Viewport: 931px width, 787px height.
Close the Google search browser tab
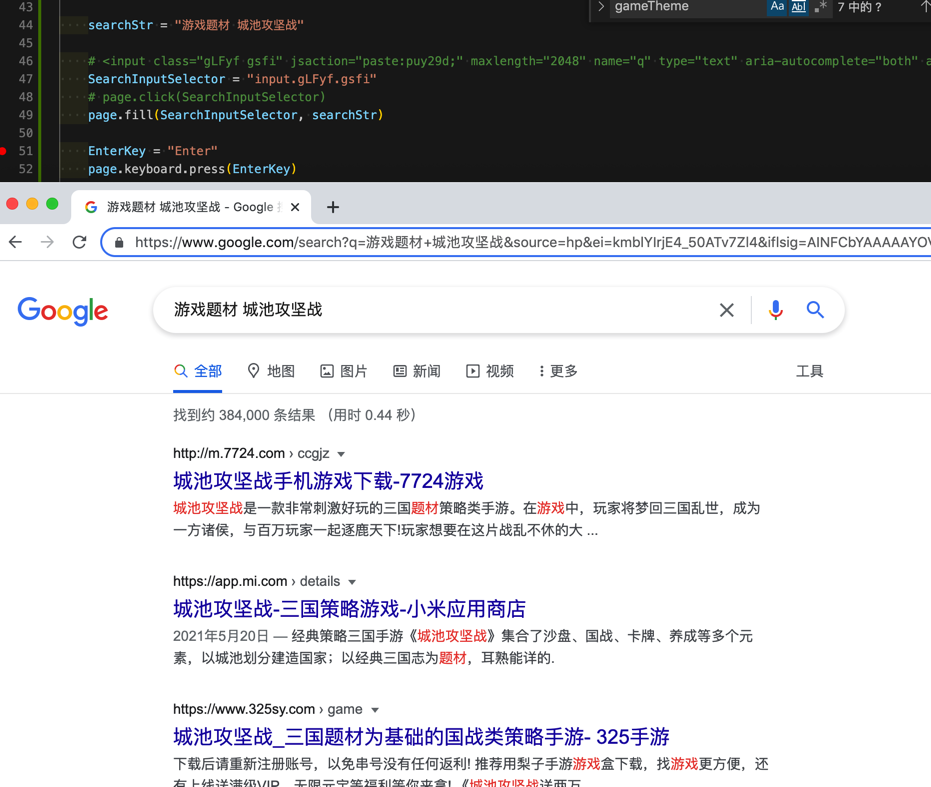tap(295, 207)
